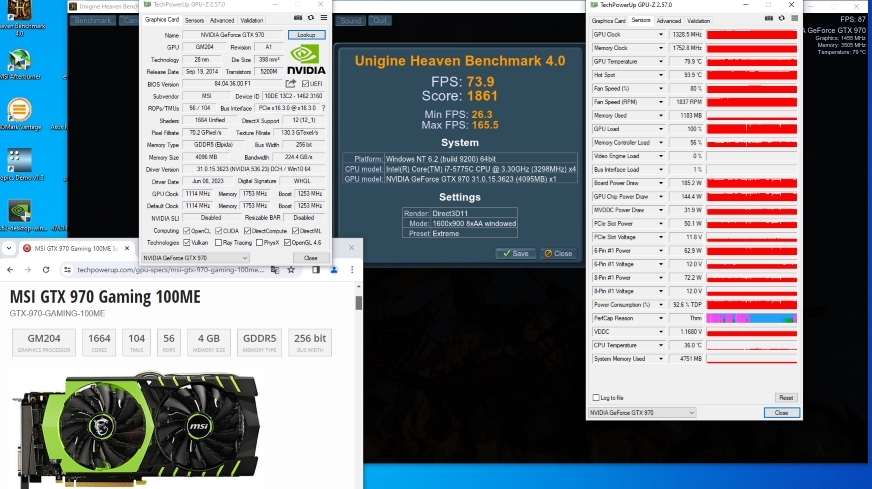Translate this page icon in address bar
Viewport: 872px width, 489px height.
(x=275, y=270)
